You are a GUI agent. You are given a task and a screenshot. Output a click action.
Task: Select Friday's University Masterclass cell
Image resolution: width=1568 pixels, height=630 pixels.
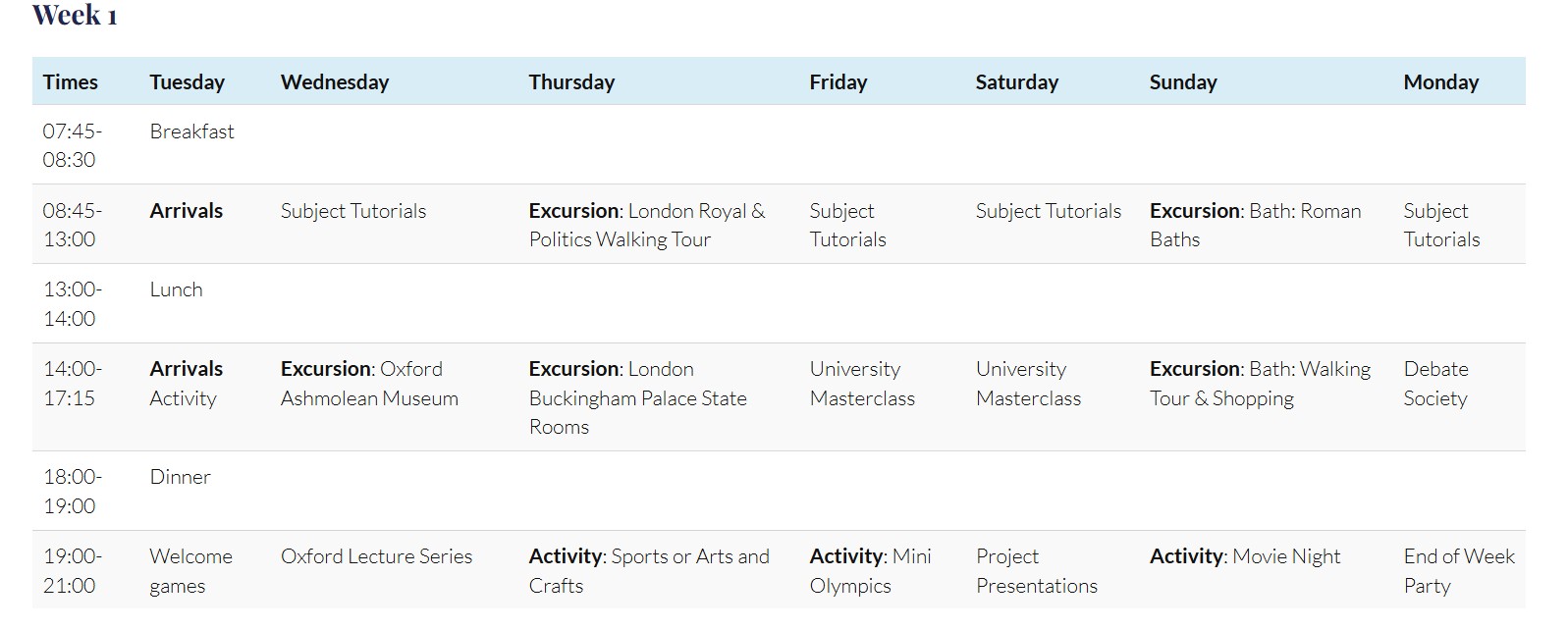(x=861, y=384)
